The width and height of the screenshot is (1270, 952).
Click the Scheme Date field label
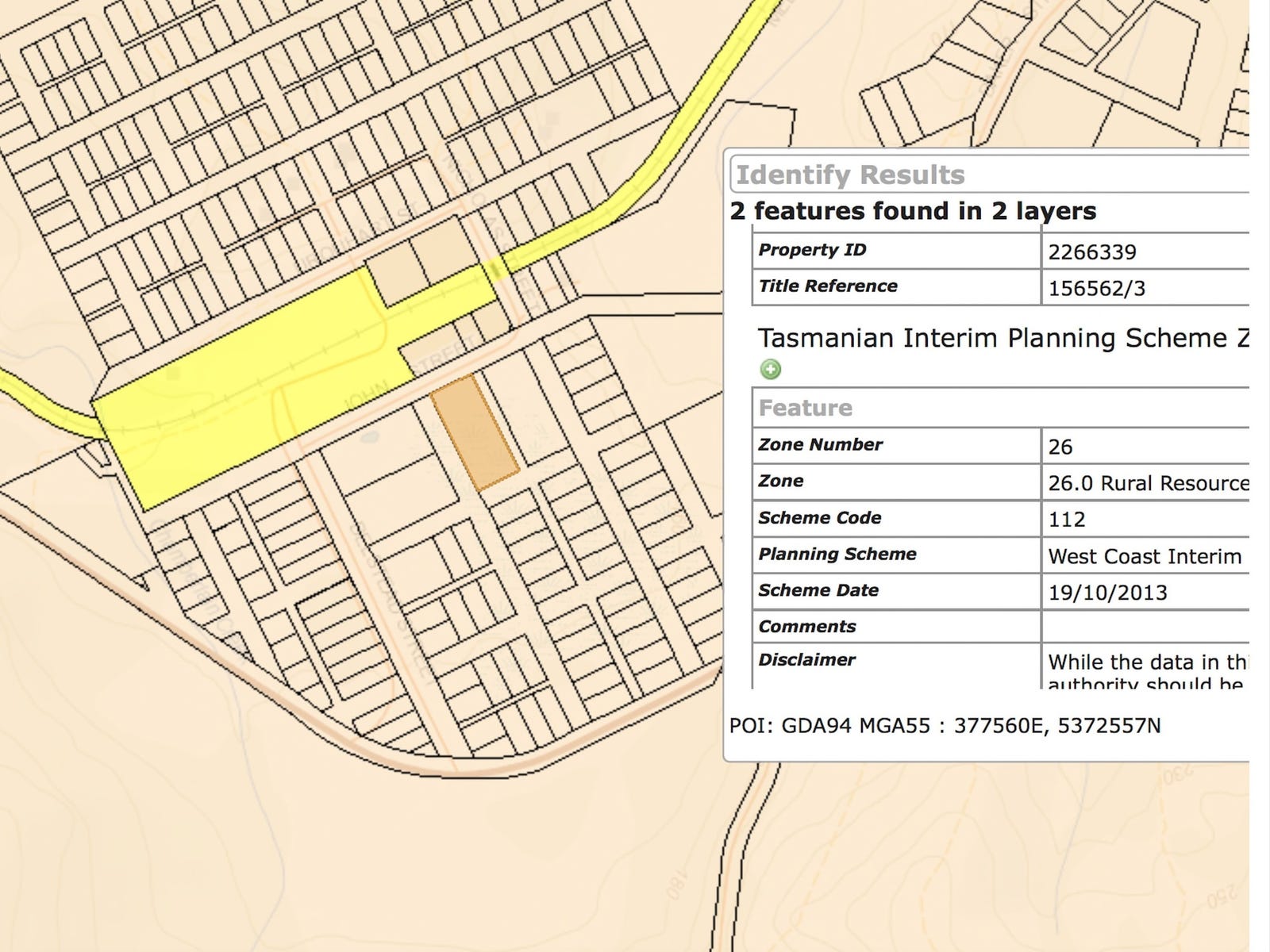coord(818,590)
